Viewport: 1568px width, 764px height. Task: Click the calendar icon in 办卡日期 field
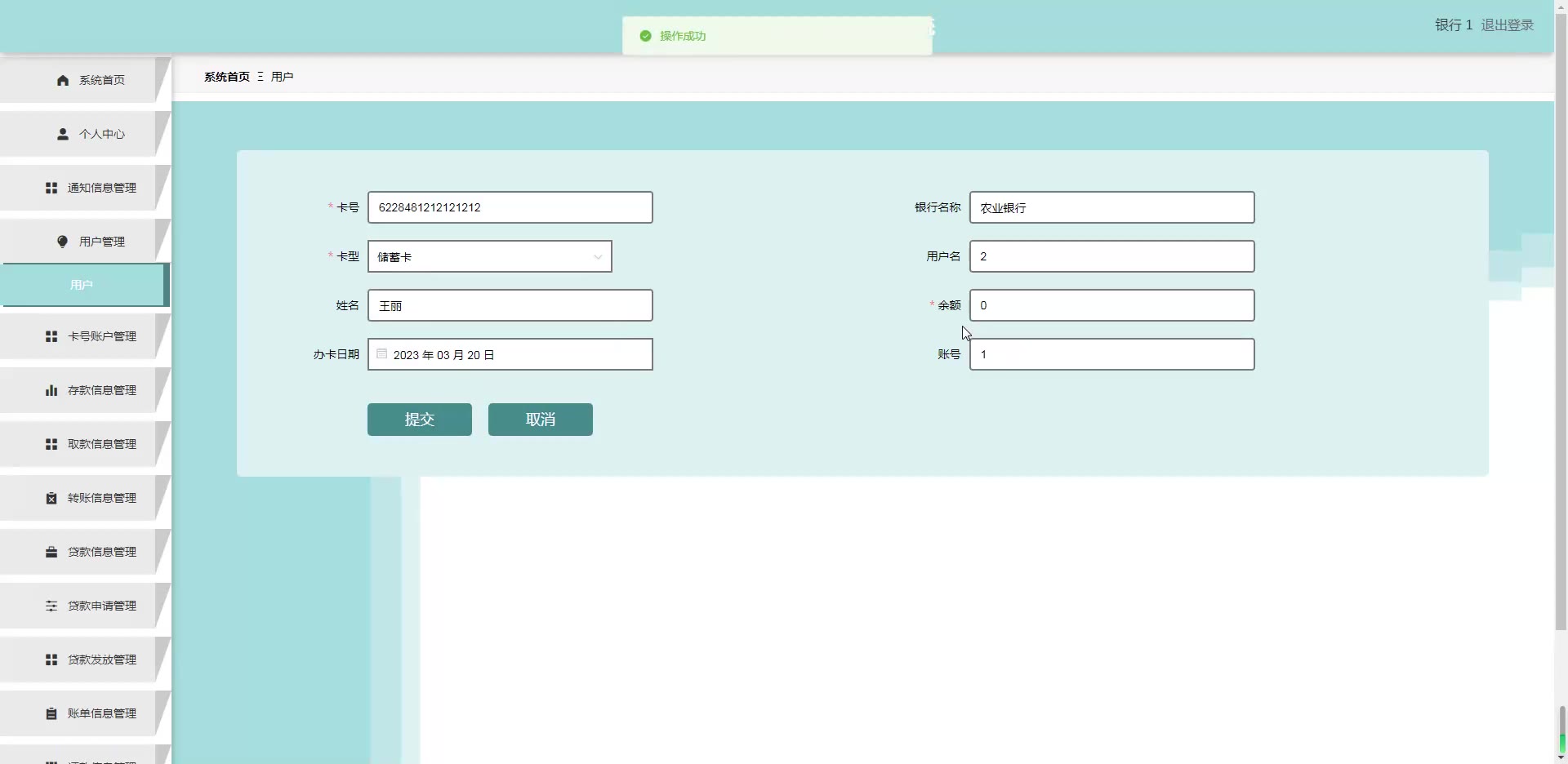click(381, 353)
